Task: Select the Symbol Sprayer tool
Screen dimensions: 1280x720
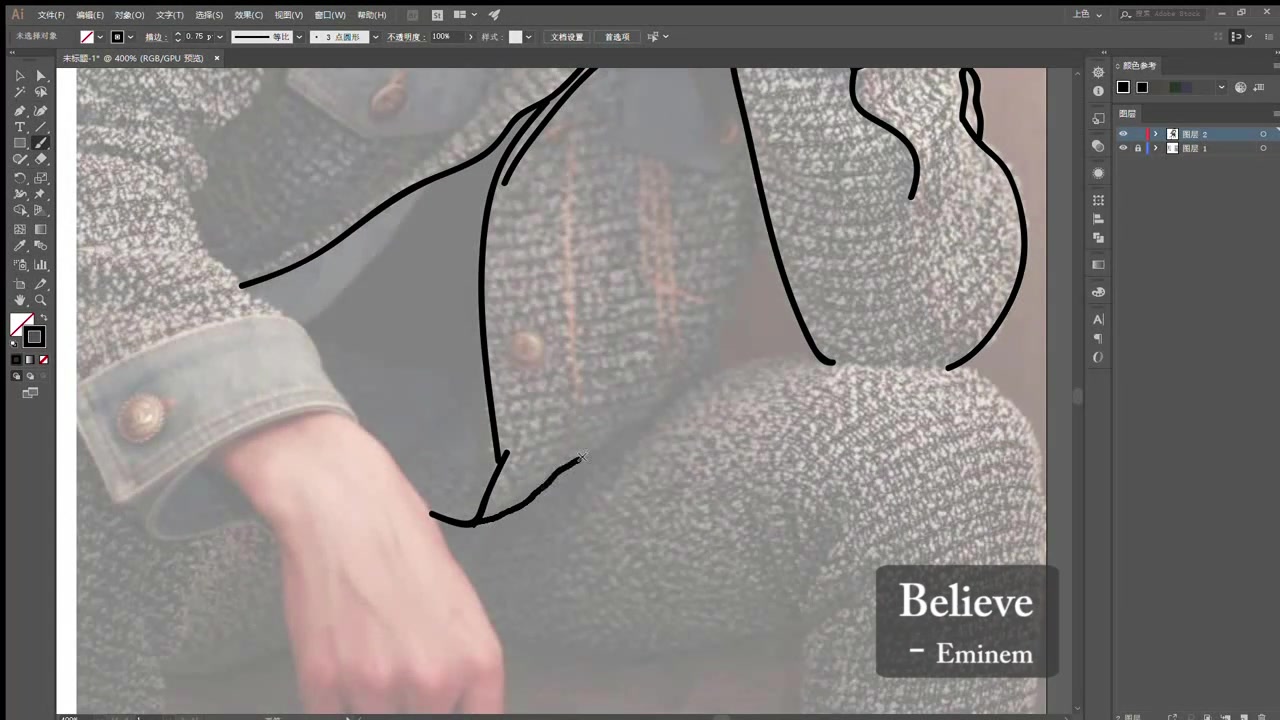Action: [x=19, y=265]
